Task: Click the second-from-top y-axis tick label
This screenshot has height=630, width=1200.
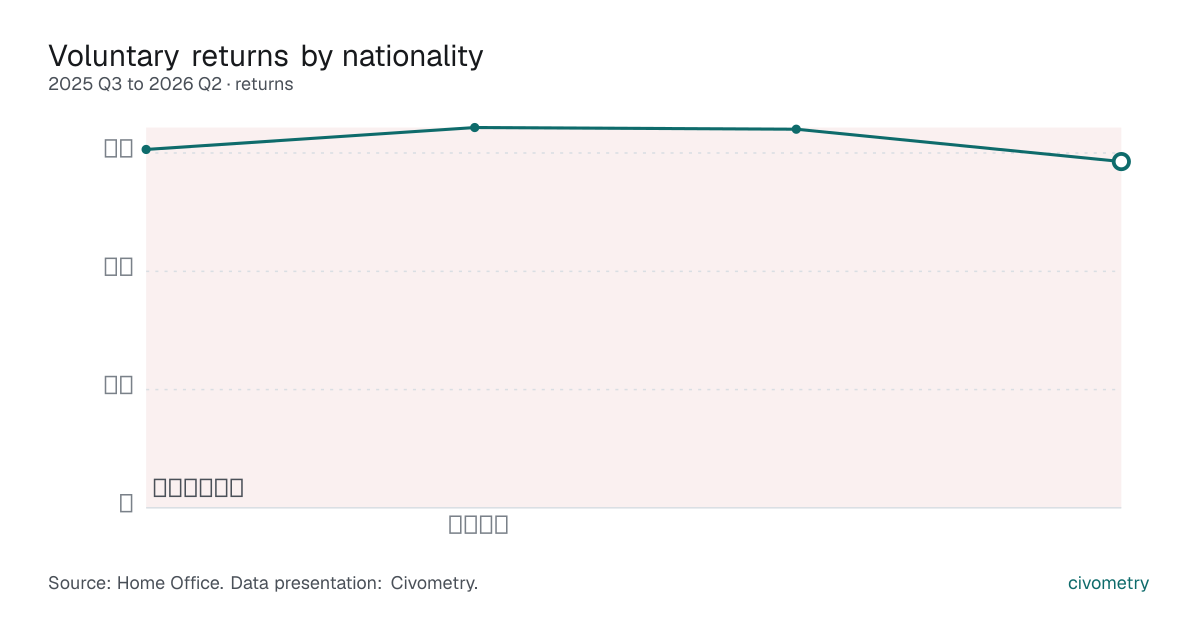Action: click(119, 266)
